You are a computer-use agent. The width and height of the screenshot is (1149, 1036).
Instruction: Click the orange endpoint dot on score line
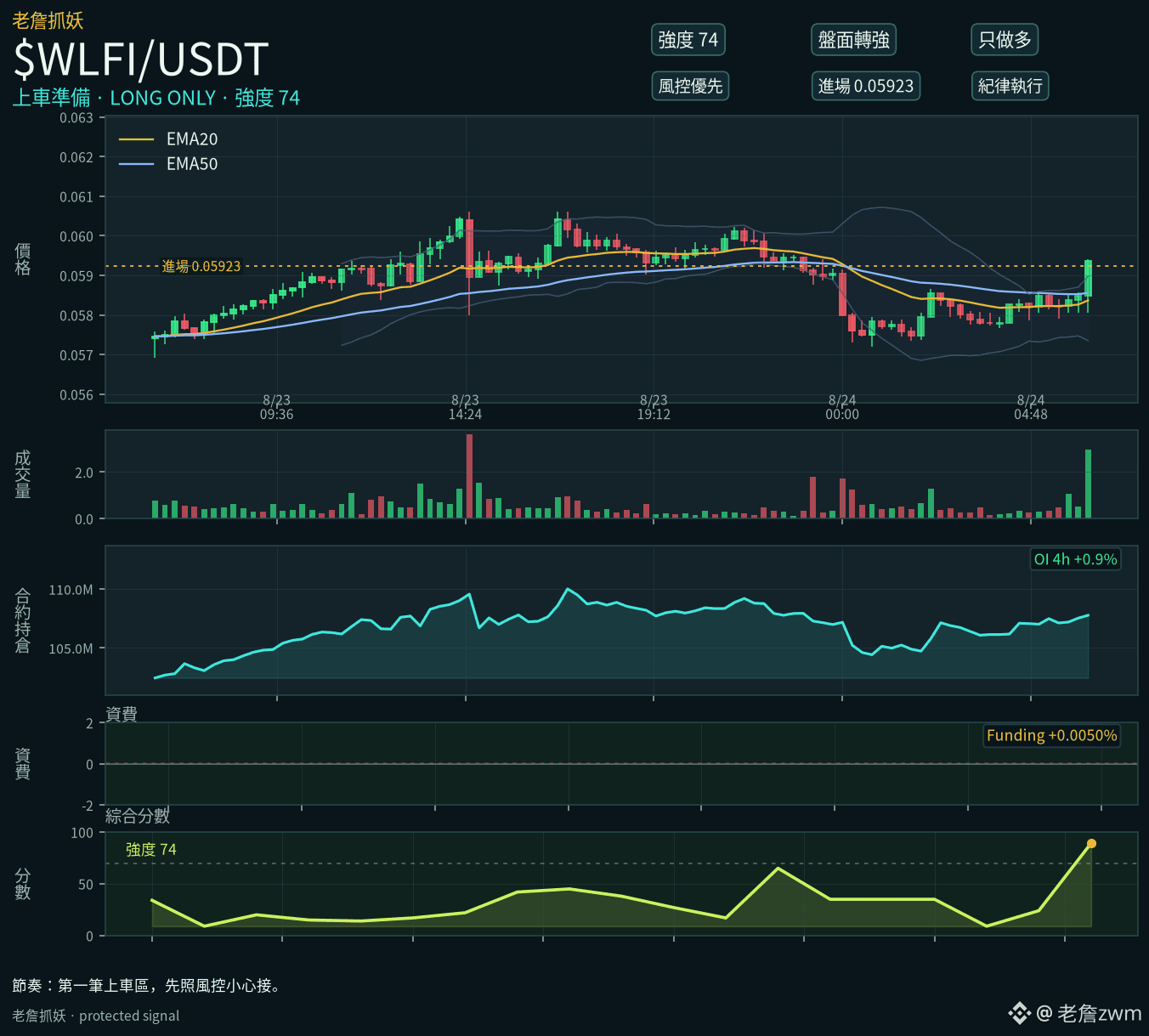tap(1091, 844)
